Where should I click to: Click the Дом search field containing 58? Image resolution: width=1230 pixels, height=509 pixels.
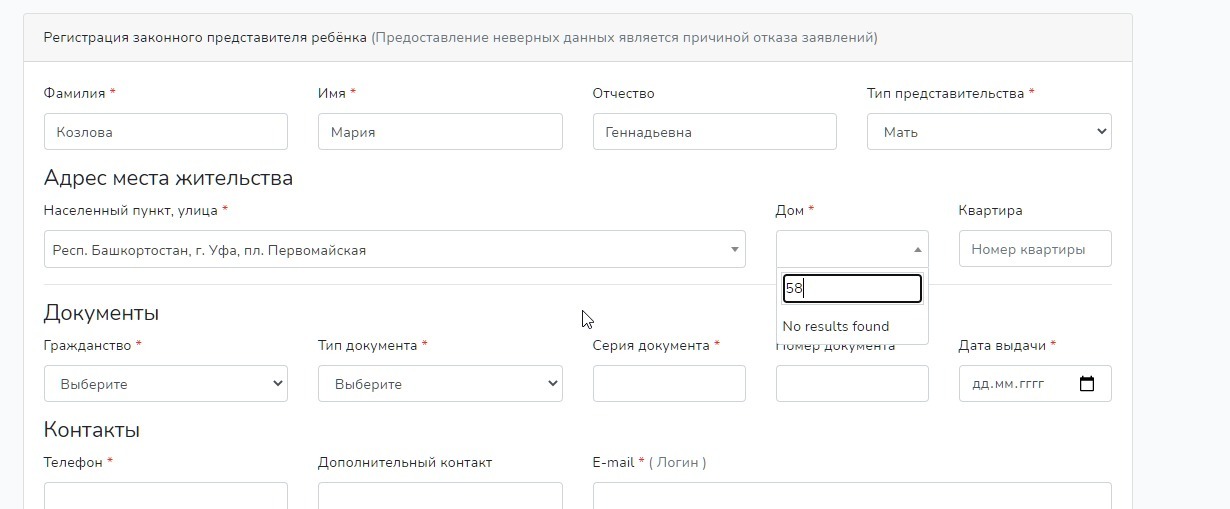pyautogui.click(x=851, y=289)
